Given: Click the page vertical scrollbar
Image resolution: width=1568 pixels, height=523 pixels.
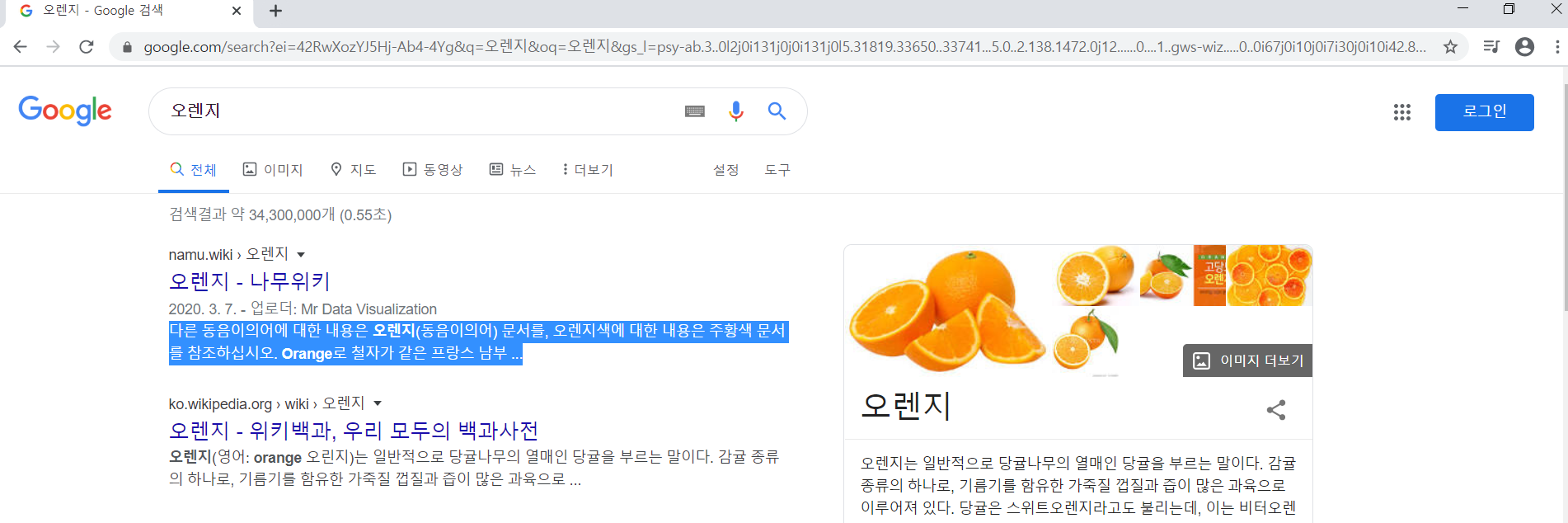Looking at the screenshot, I should [1564, 198].
